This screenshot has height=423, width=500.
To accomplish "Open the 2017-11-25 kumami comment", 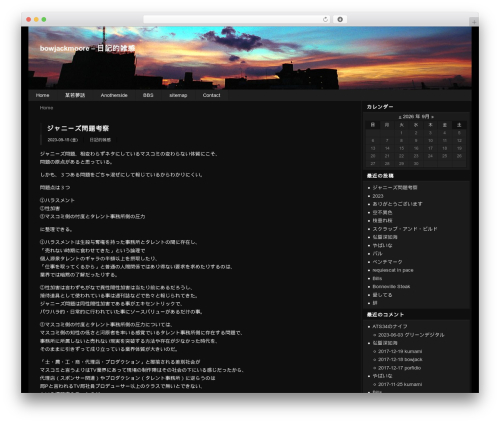I will coord(400,384).
